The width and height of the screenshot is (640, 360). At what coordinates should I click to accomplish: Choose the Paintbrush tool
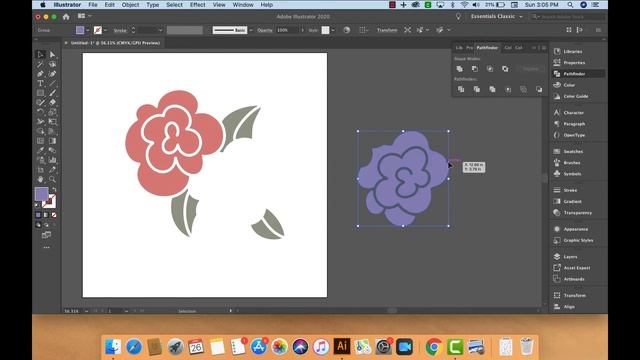(x=53, y=93)
